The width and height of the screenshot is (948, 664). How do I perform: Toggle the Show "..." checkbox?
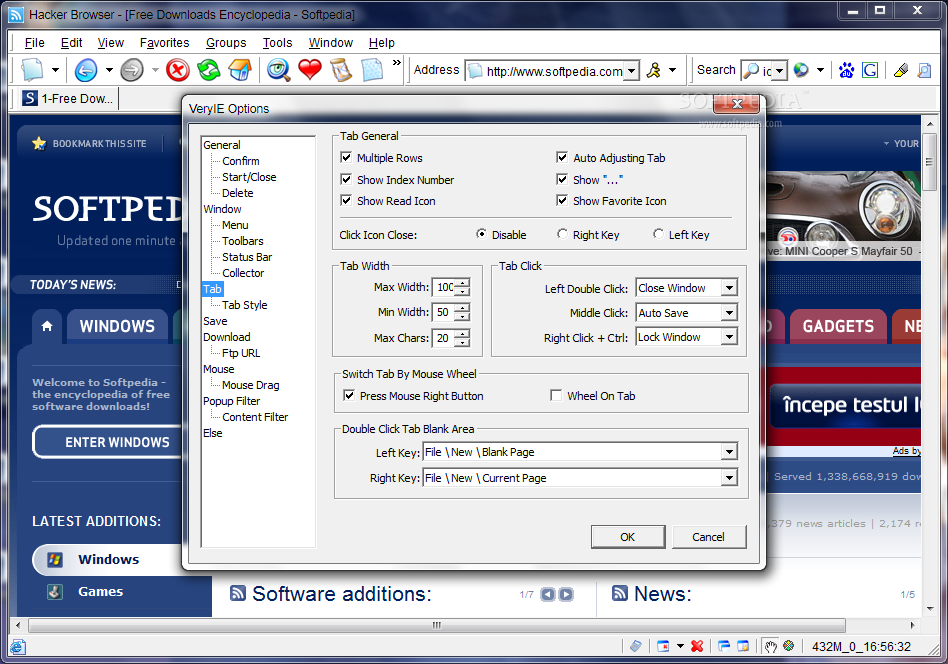562,180
